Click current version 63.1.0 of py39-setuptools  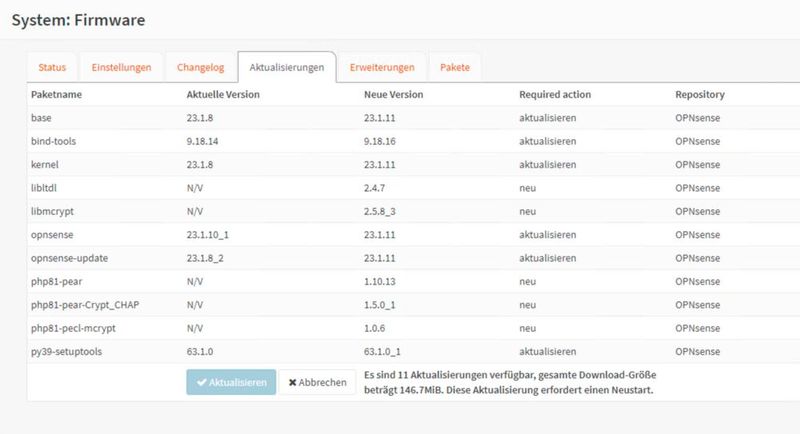tap(199, 352)
